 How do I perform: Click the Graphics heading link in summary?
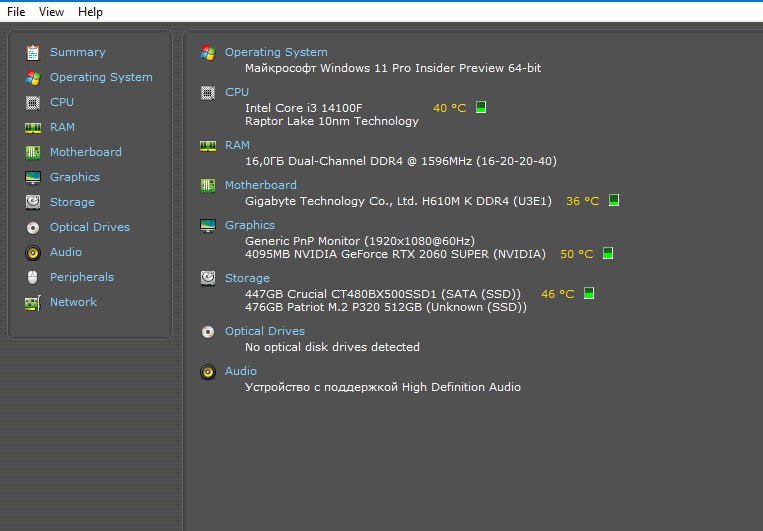pyautogui.click(x=250, y=225)
